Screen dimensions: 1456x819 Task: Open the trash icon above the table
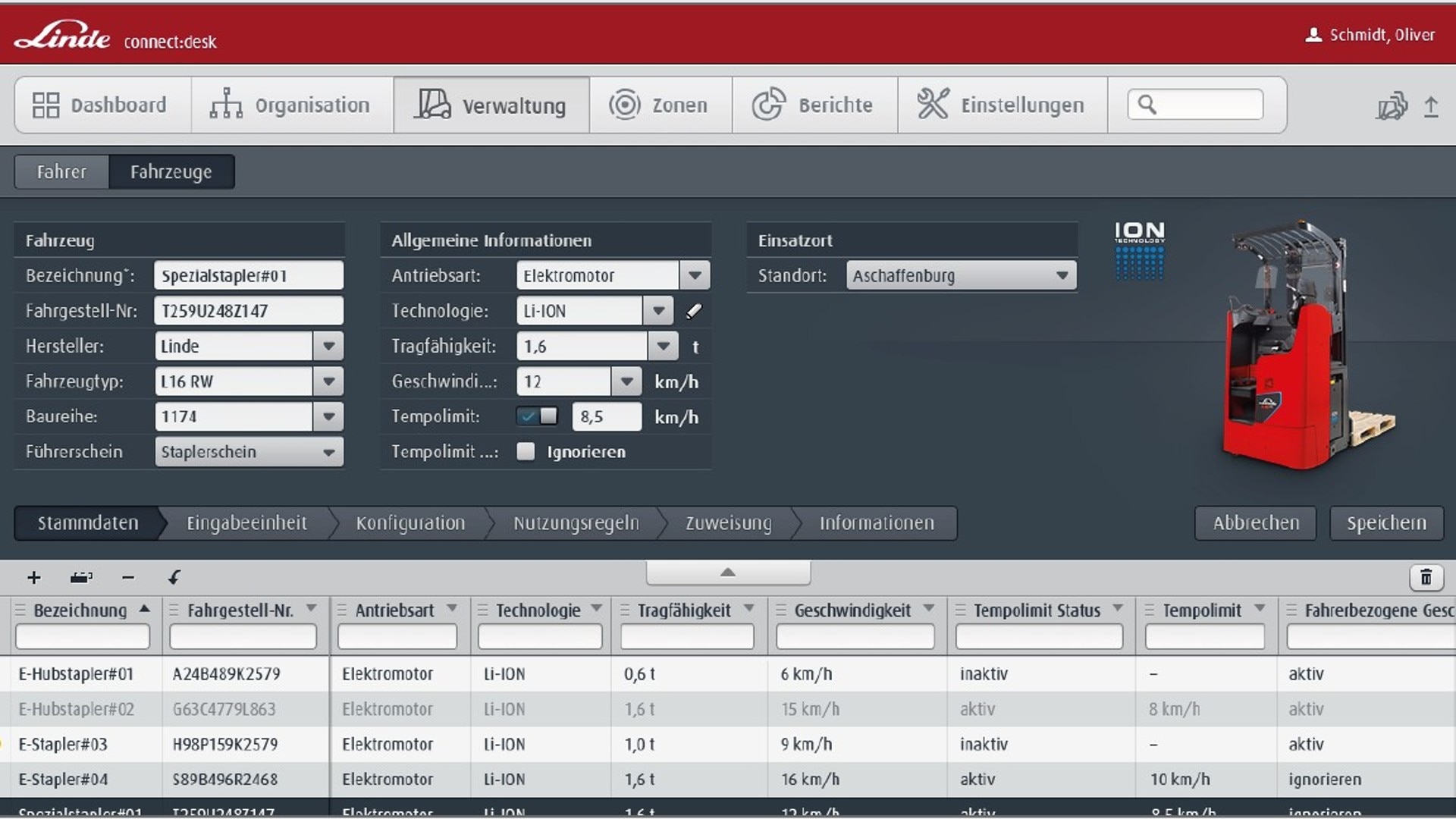[1426, 577]
